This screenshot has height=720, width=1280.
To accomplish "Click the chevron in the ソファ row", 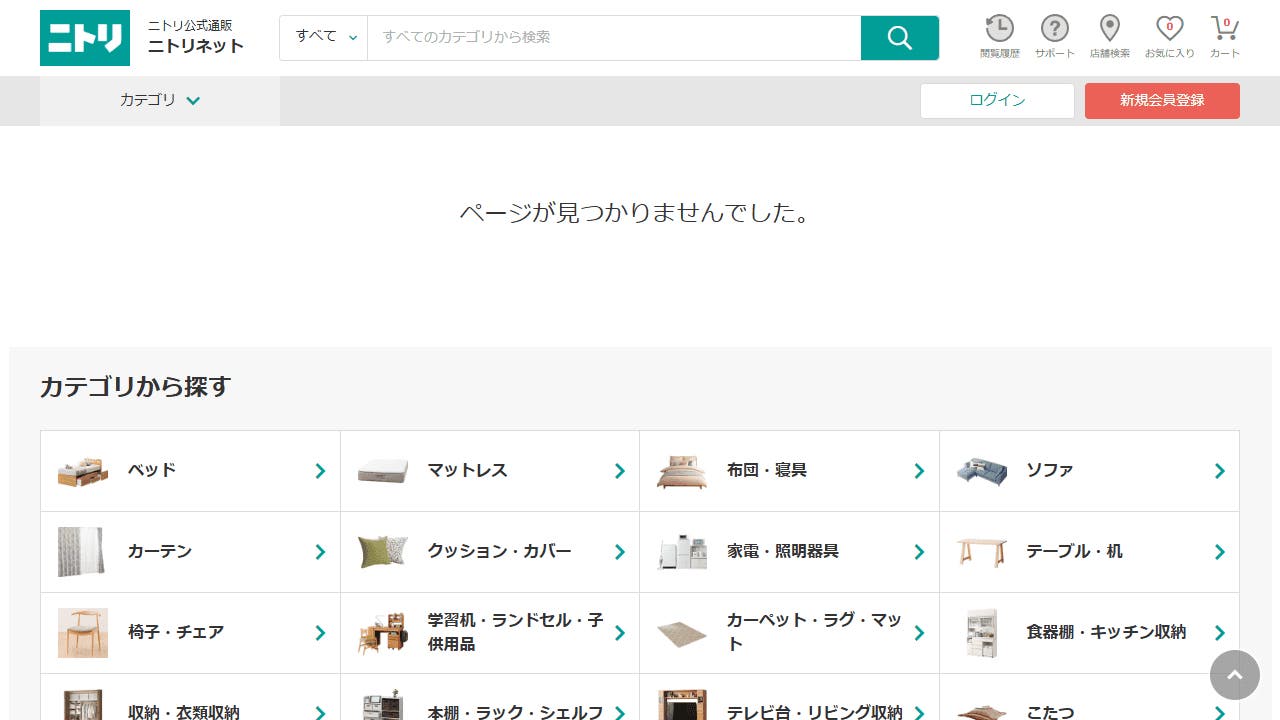I will (x=1219, y=471).
